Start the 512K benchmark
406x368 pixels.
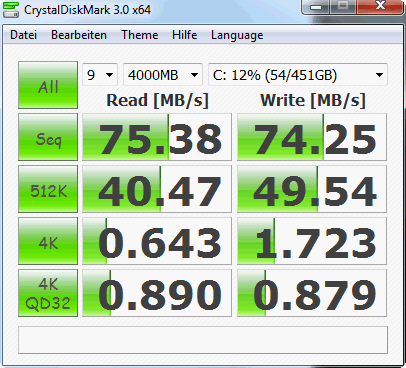tap(48, 189)
